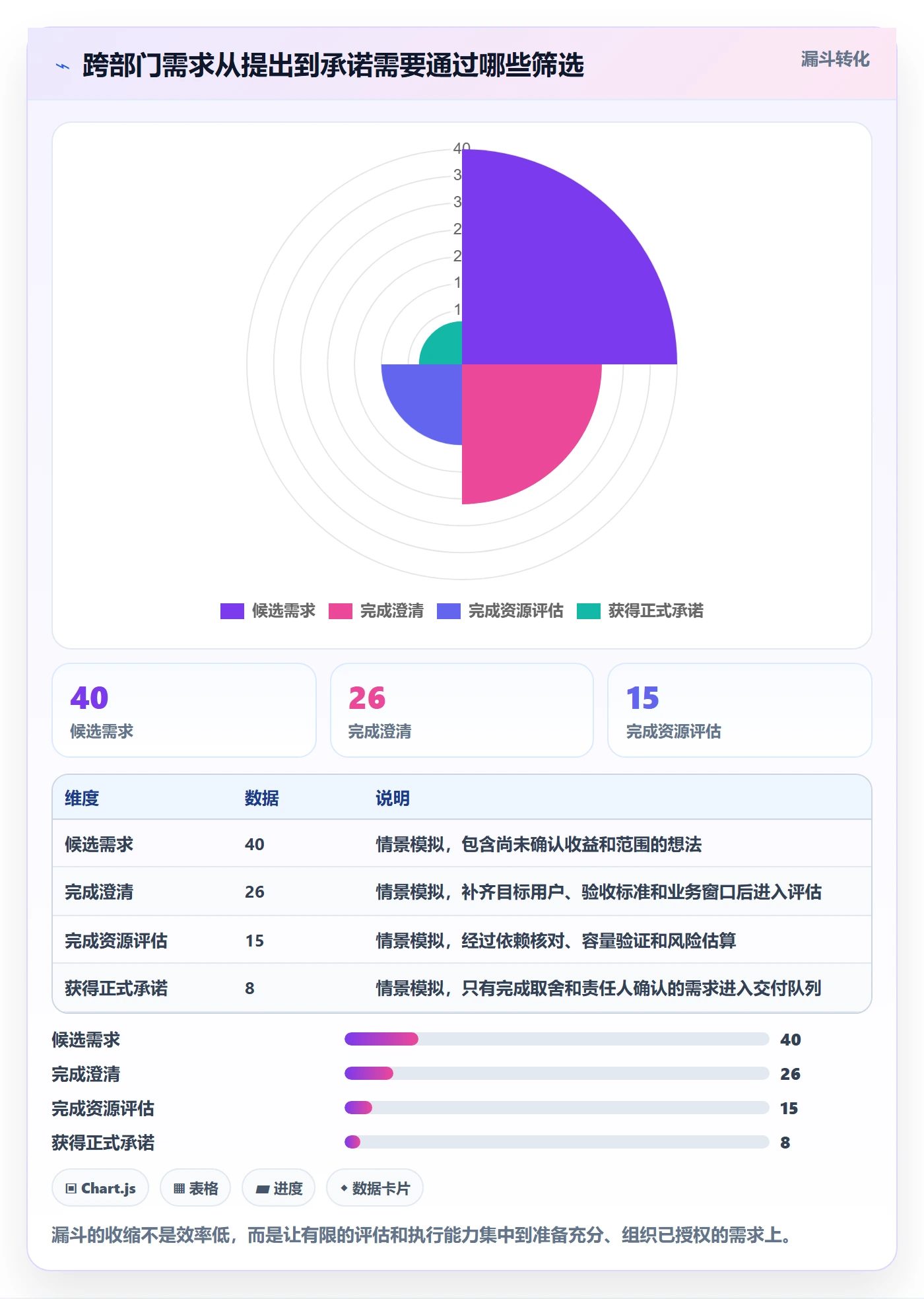Viewport: 924px width, 1299px height.
Task: Click the description 情景模拟，包含尚未确认收益和范围的想法
Action: 539,844
